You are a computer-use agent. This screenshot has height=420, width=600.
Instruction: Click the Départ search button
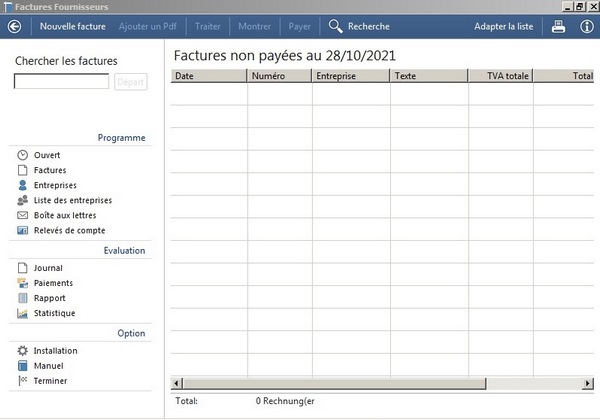pyautogui.click(x=130, y=82)
